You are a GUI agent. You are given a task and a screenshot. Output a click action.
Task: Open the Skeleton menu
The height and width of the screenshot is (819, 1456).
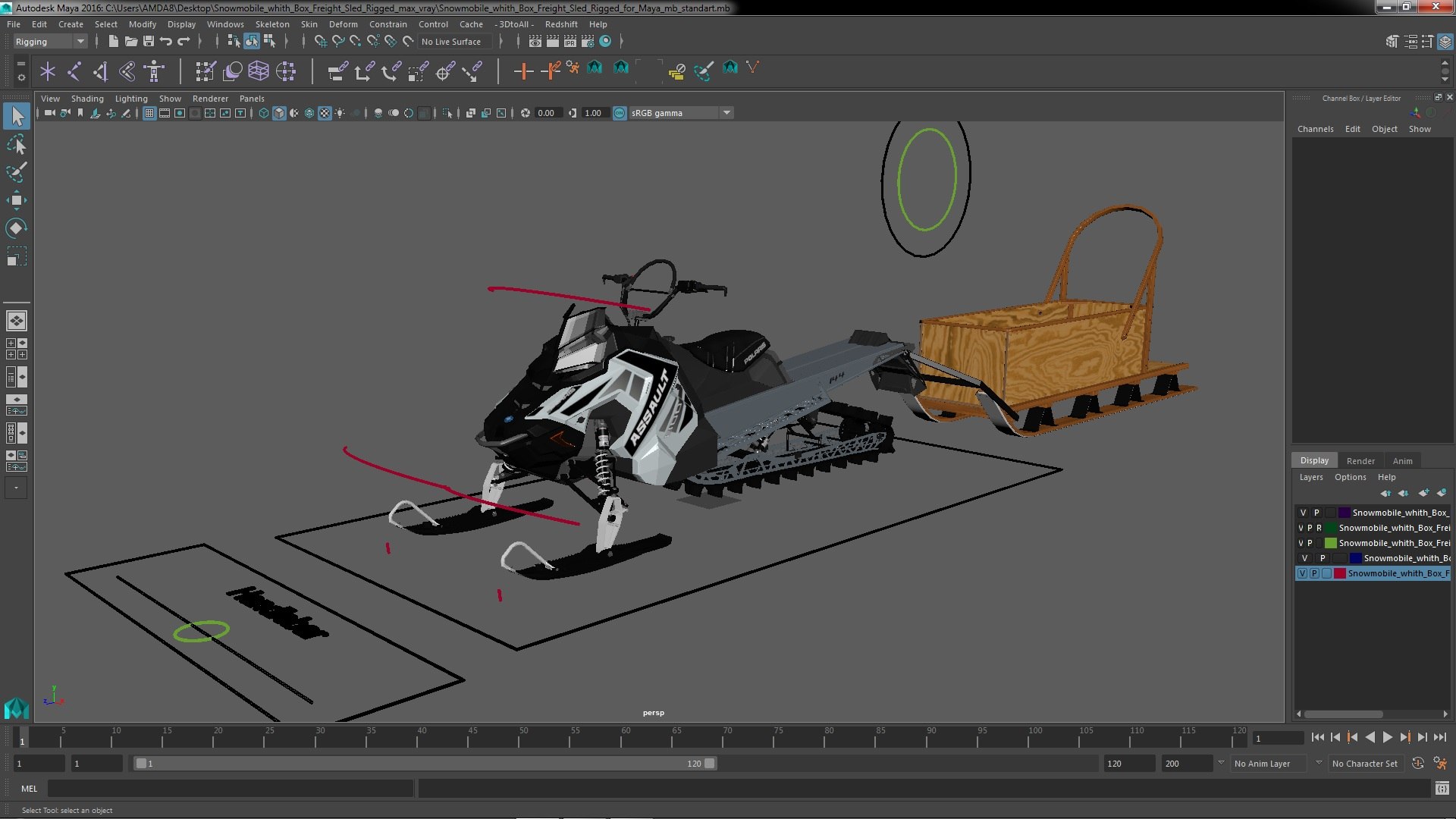coord(272,24)
